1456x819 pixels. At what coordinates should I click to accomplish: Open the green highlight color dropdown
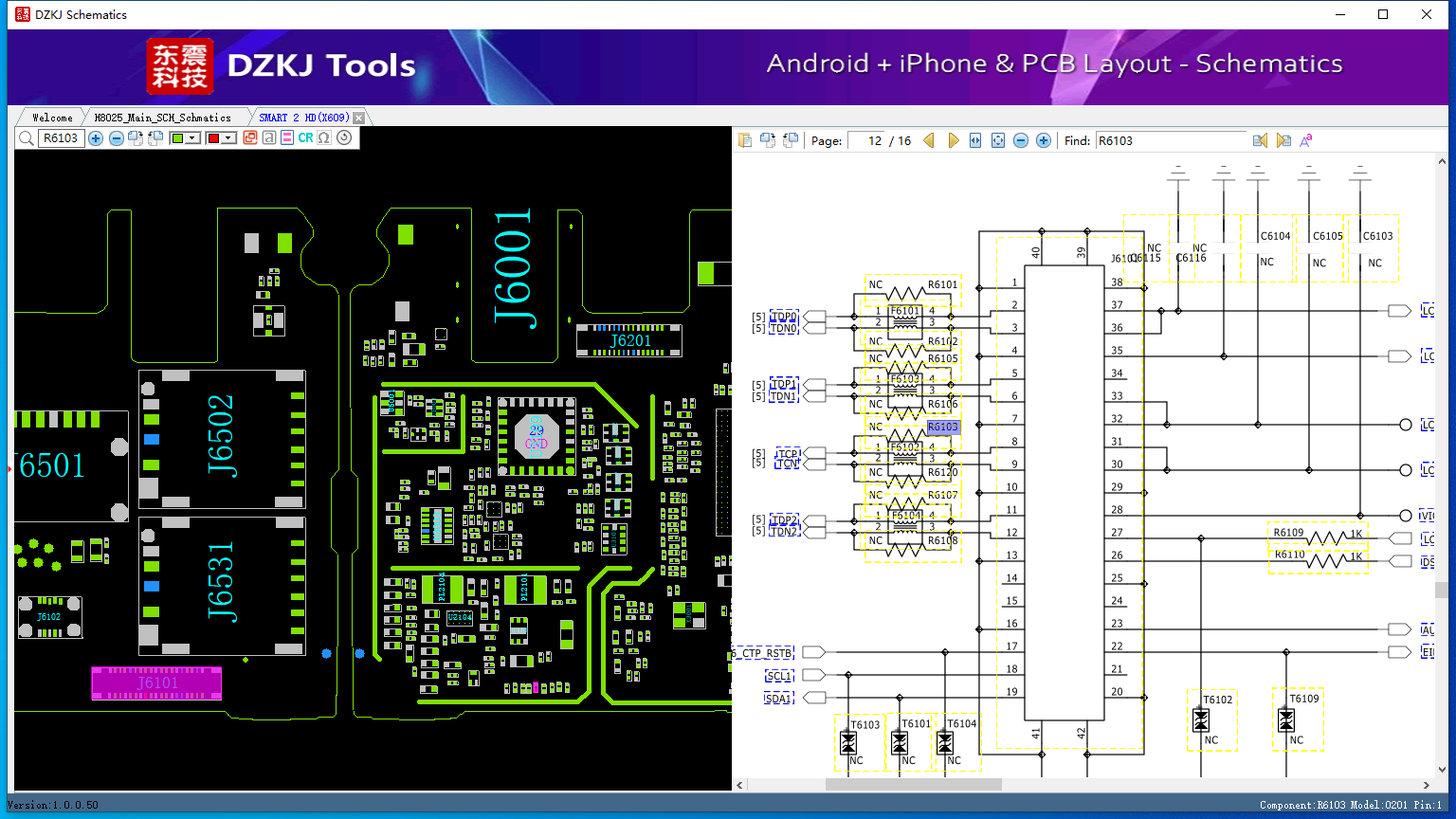click(x=193, y=138)
